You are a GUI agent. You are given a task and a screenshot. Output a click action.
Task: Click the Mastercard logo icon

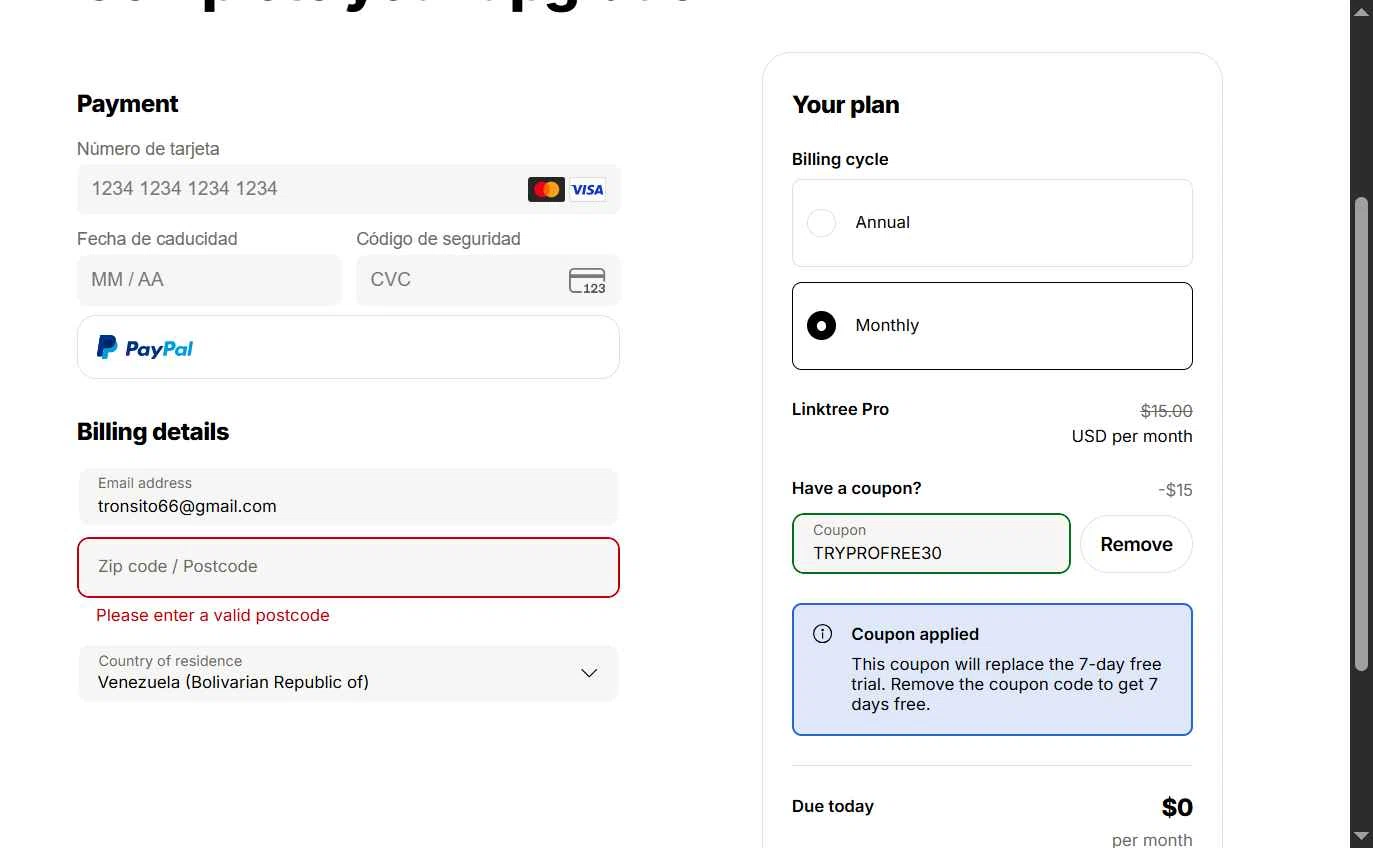coord(546,189)
